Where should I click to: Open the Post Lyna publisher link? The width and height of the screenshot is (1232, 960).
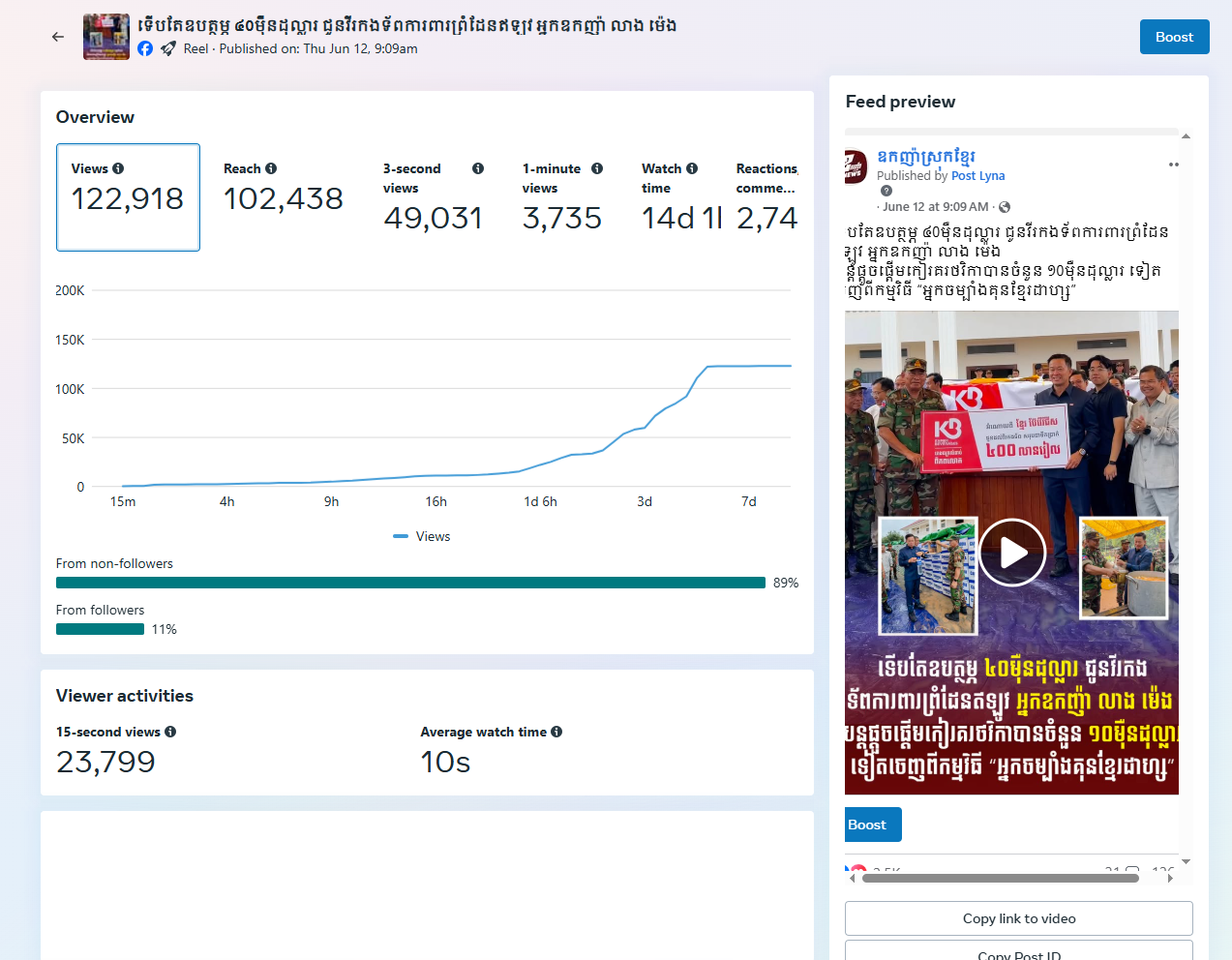[x=977, y=176]
